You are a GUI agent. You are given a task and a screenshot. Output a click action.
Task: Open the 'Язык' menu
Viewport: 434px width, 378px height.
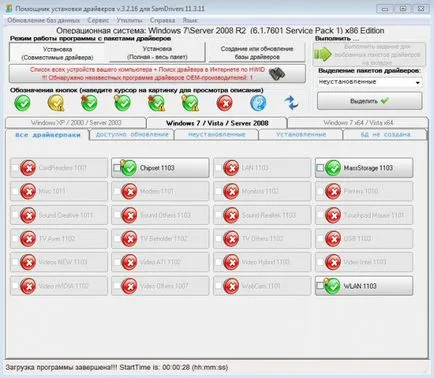point(190,20)
